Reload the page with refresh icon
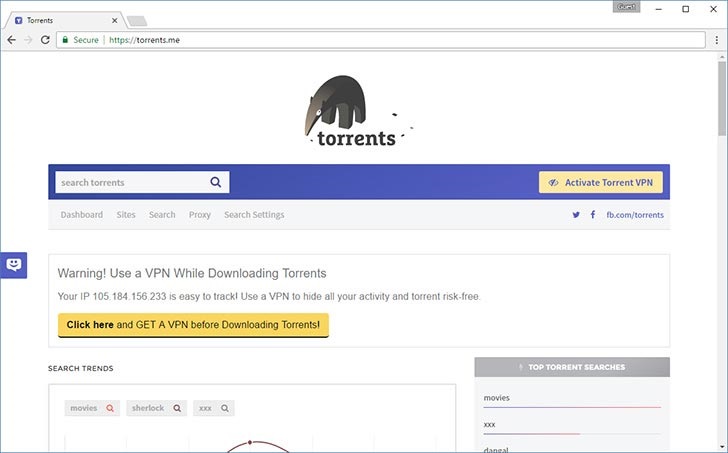This screenshot has height=453, width=728. pyautogui.click(x=45, y=40)
